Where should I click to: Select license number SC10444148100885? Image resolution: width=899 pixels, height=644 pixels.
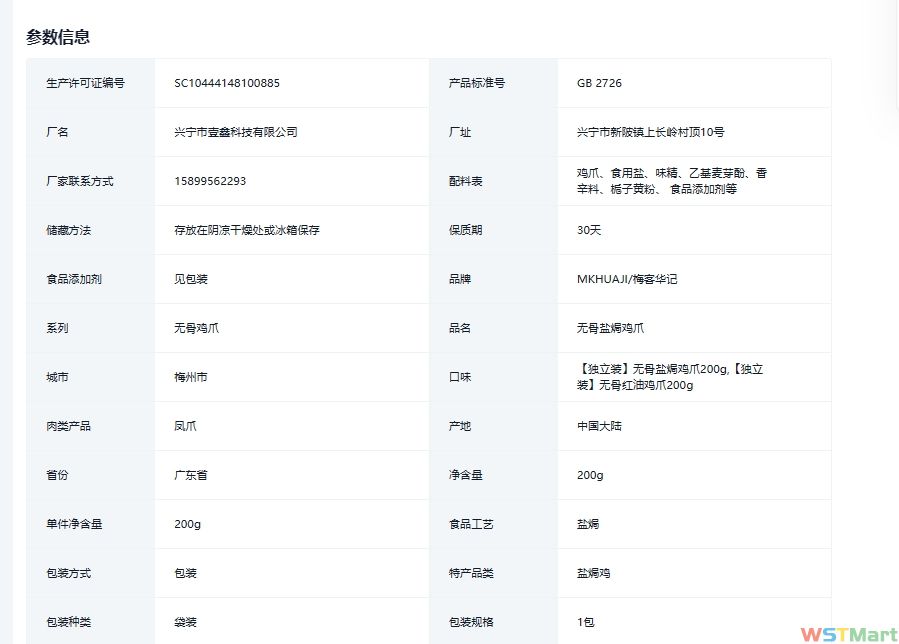pos(227,83)
